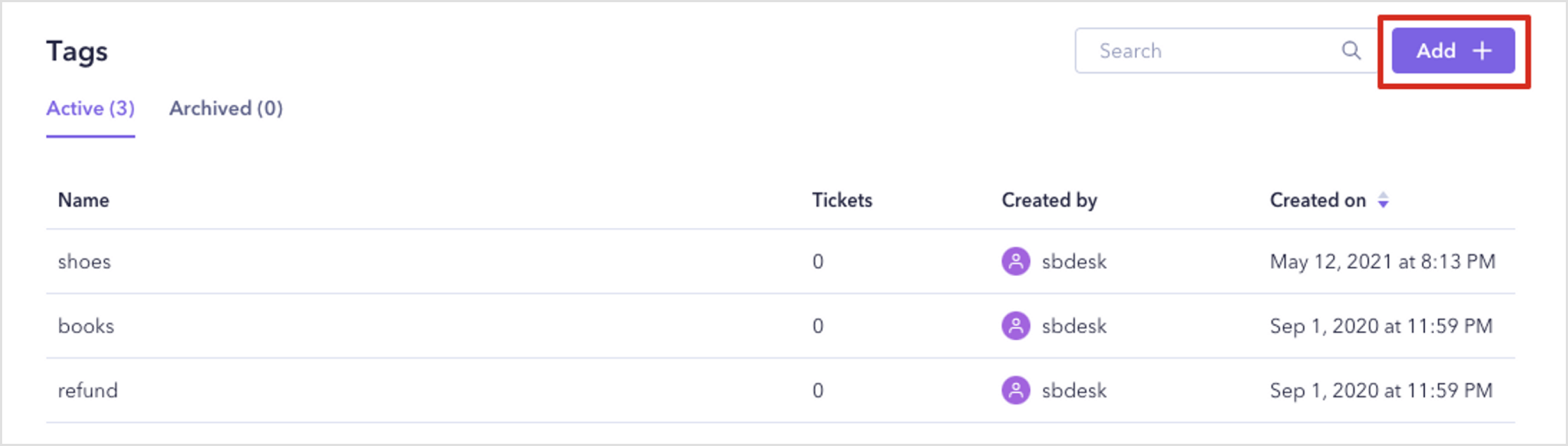Open the refund tag row
Viewport: 1568px width, 446px height.
88,391
